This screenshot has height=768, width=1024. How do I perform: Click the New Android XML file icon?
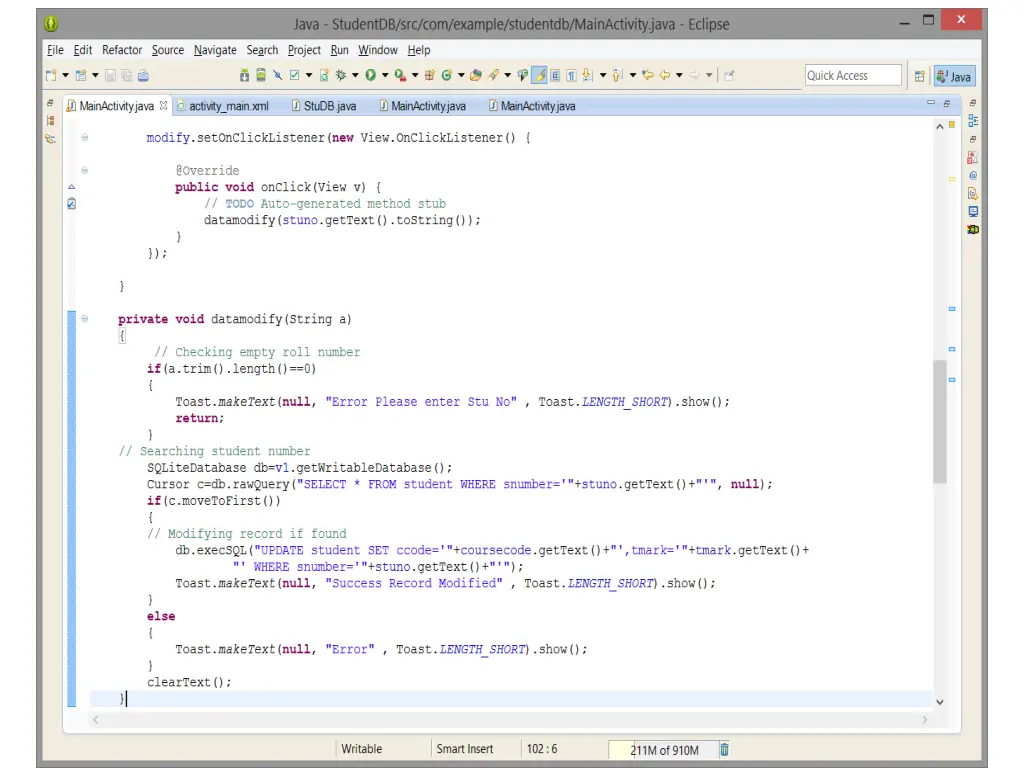[x=324, y=76]
